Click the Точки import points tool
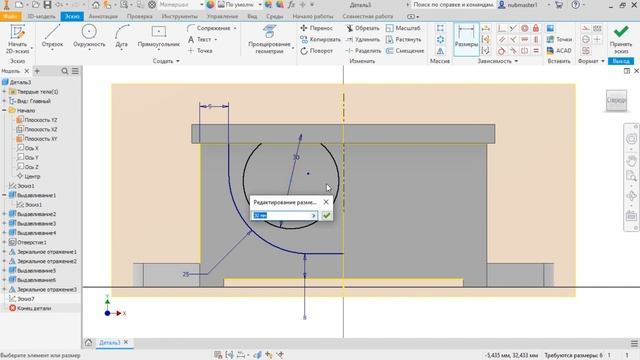This screenshot has height=360, width=640. [559, 39]
